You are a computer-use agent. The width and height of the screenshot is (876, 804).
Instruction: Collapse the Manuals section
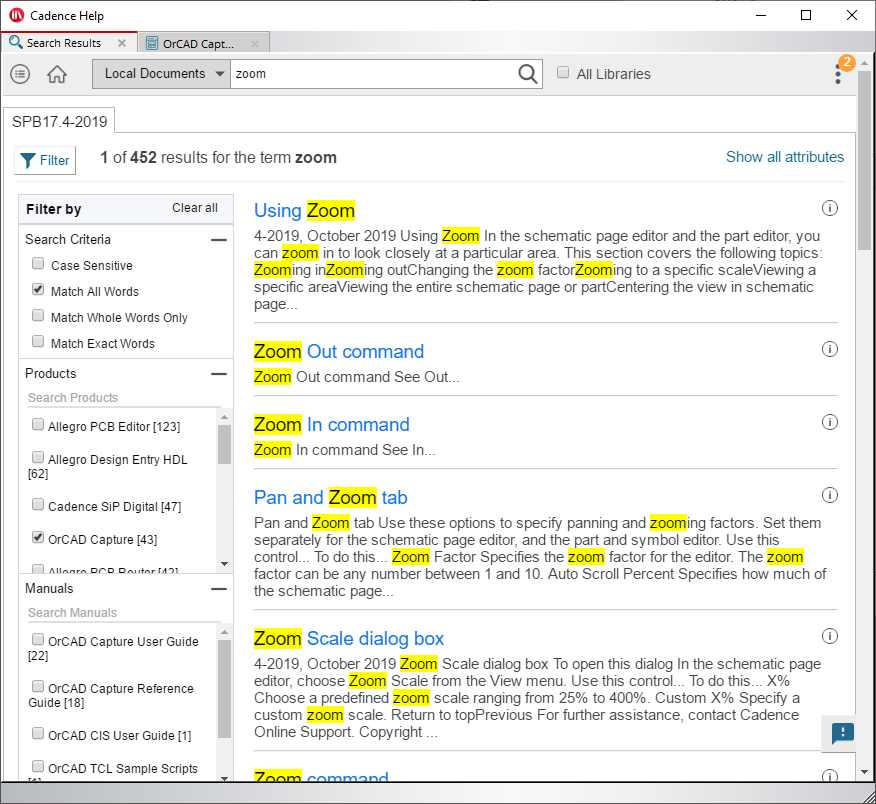point(219,589)
